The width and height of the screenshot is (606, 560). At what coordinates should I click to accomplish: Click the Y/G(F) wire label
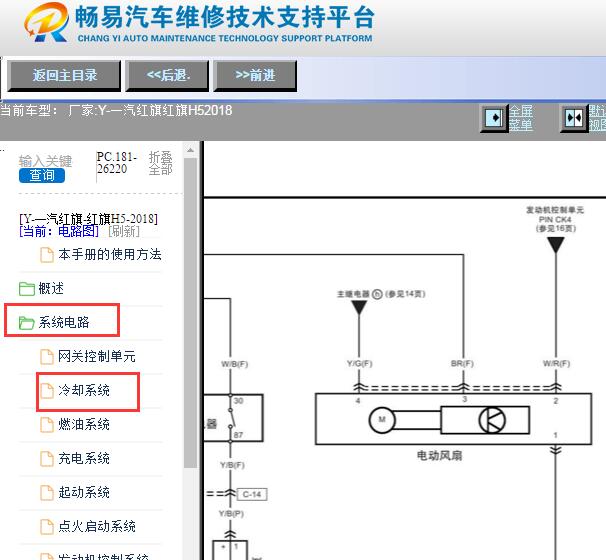click(359, 364)
